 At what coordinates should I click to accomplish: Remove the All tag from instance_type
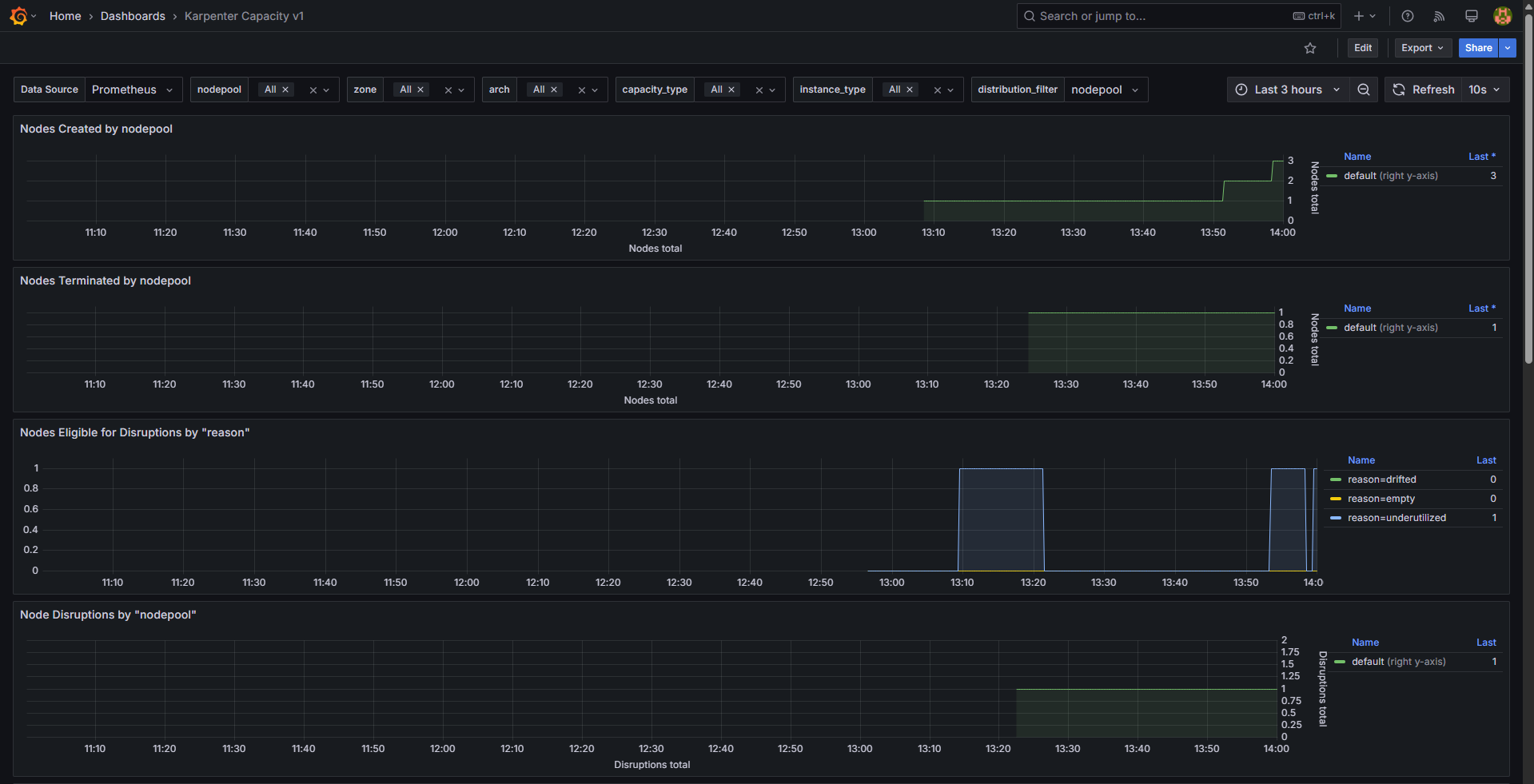click(910, 90)
